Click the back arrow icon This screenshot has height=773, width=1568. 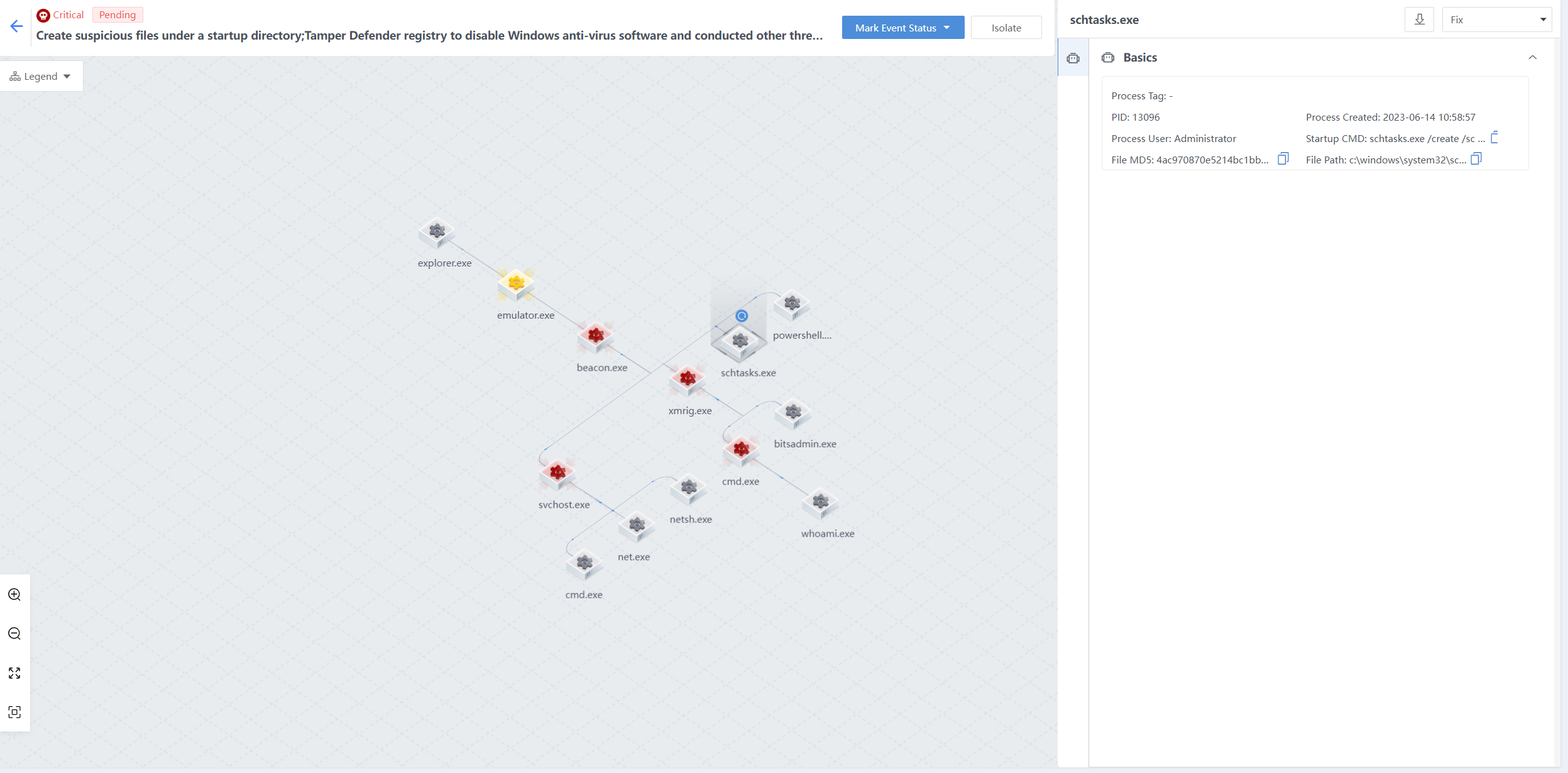click(x=17, y=26)
